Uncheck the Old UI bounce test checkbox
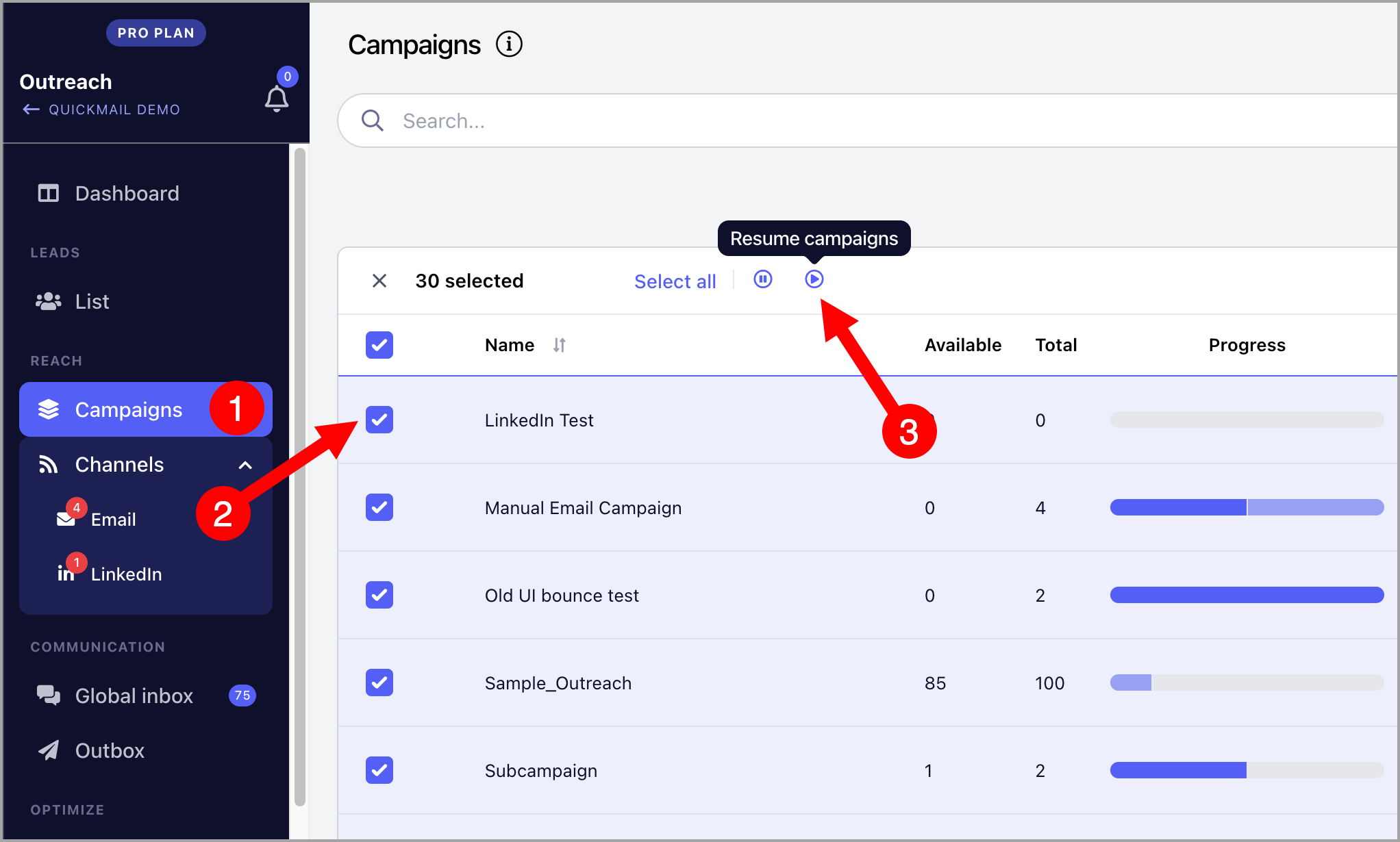The width and height of the screenshot is (1400, 842). tap(379, 595)
